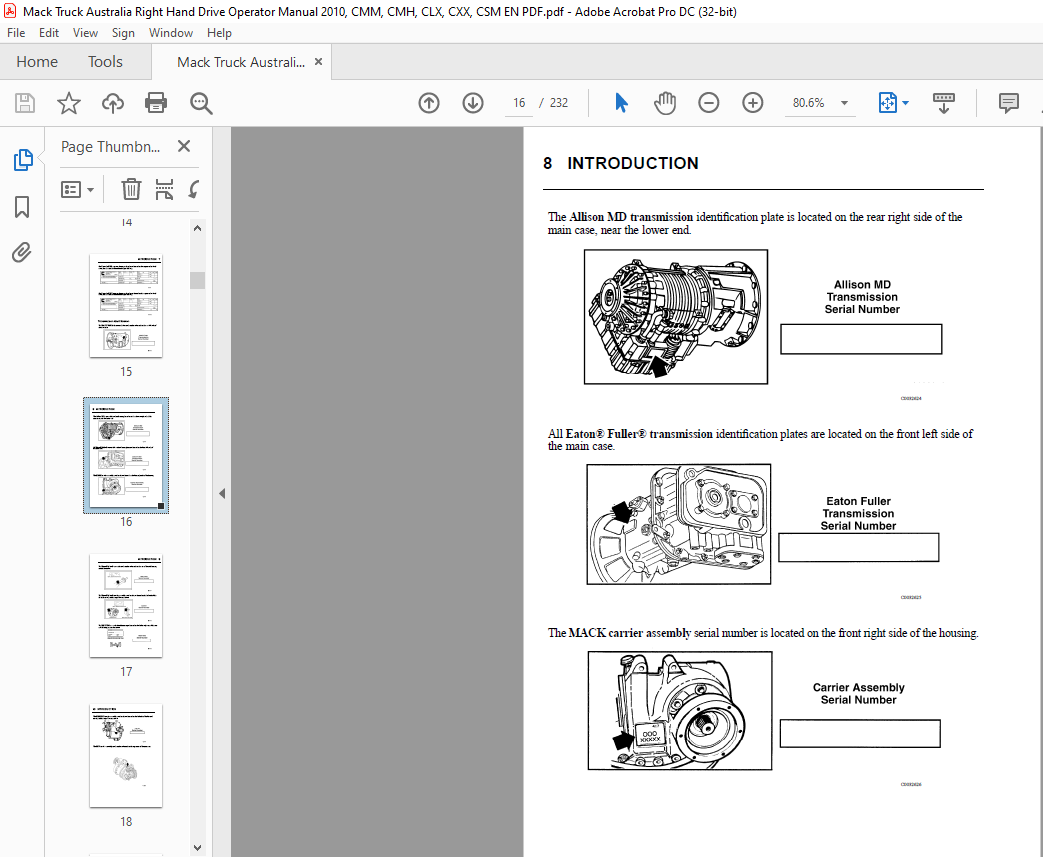Select the Mack Truck Australia document tab
1043x857 pixels.
tap(241, 62)
